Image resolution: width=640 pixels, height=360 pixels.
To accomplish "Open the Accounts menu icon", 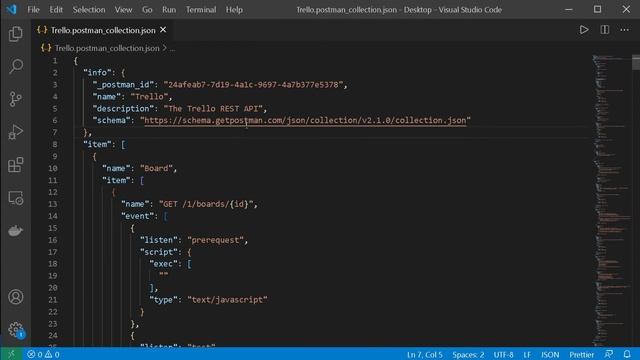I will (16, 297).
